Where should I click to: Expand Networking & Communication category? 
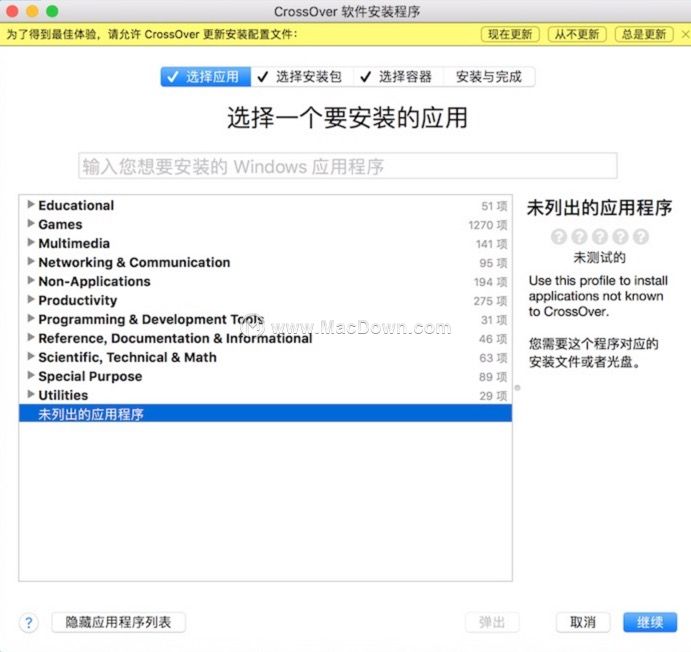pos(30,261)
